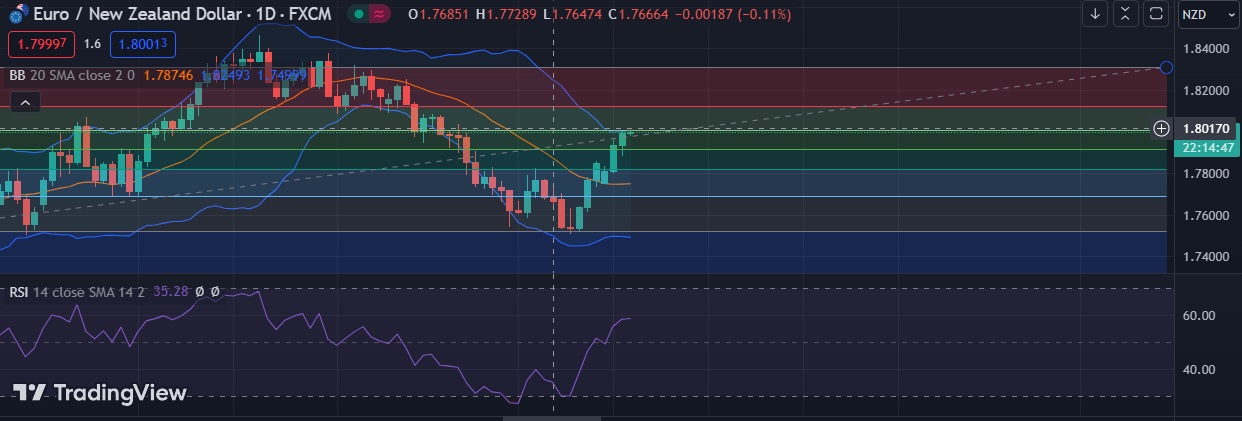1242x421 pixels.
Task: Click the RSI value 35.28
Action: click(x=171, y=292)
